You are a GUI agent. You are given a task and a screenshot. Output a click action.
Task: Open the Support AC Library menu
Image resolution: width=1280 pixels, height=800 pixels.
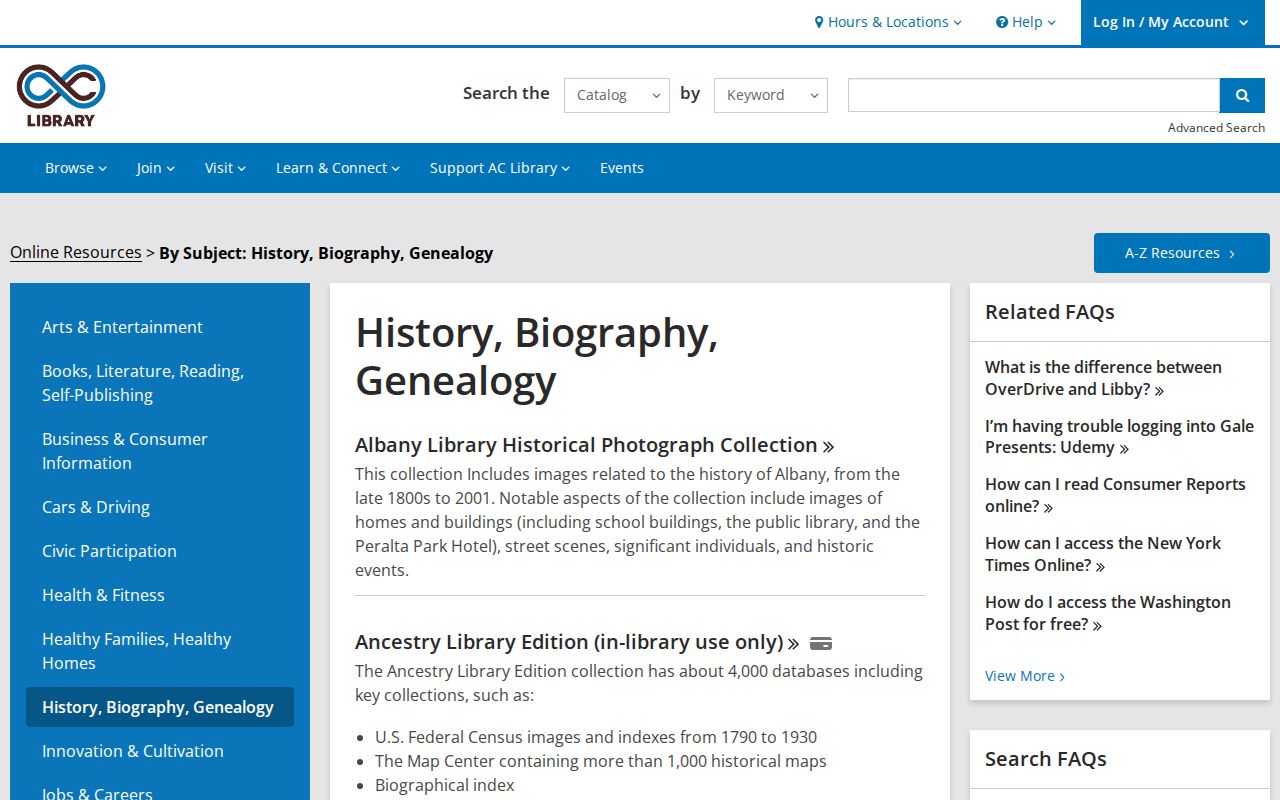[500, 168]
